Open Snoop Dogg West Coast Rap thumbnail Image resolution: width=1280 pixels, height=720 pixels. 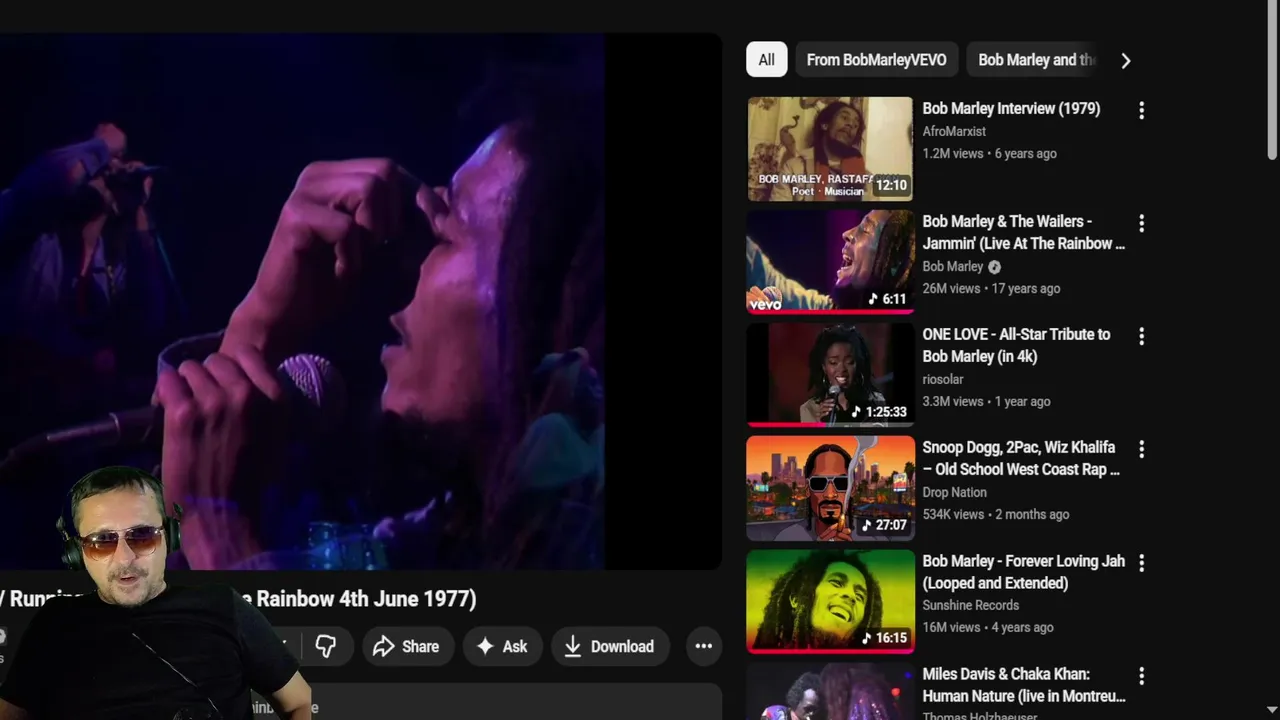830,488
